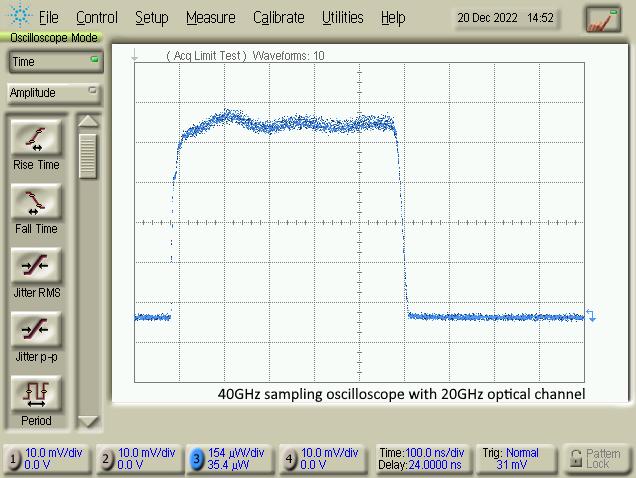
Task: Click the Agilent starburst logo icon
Action: coord(19,15)
